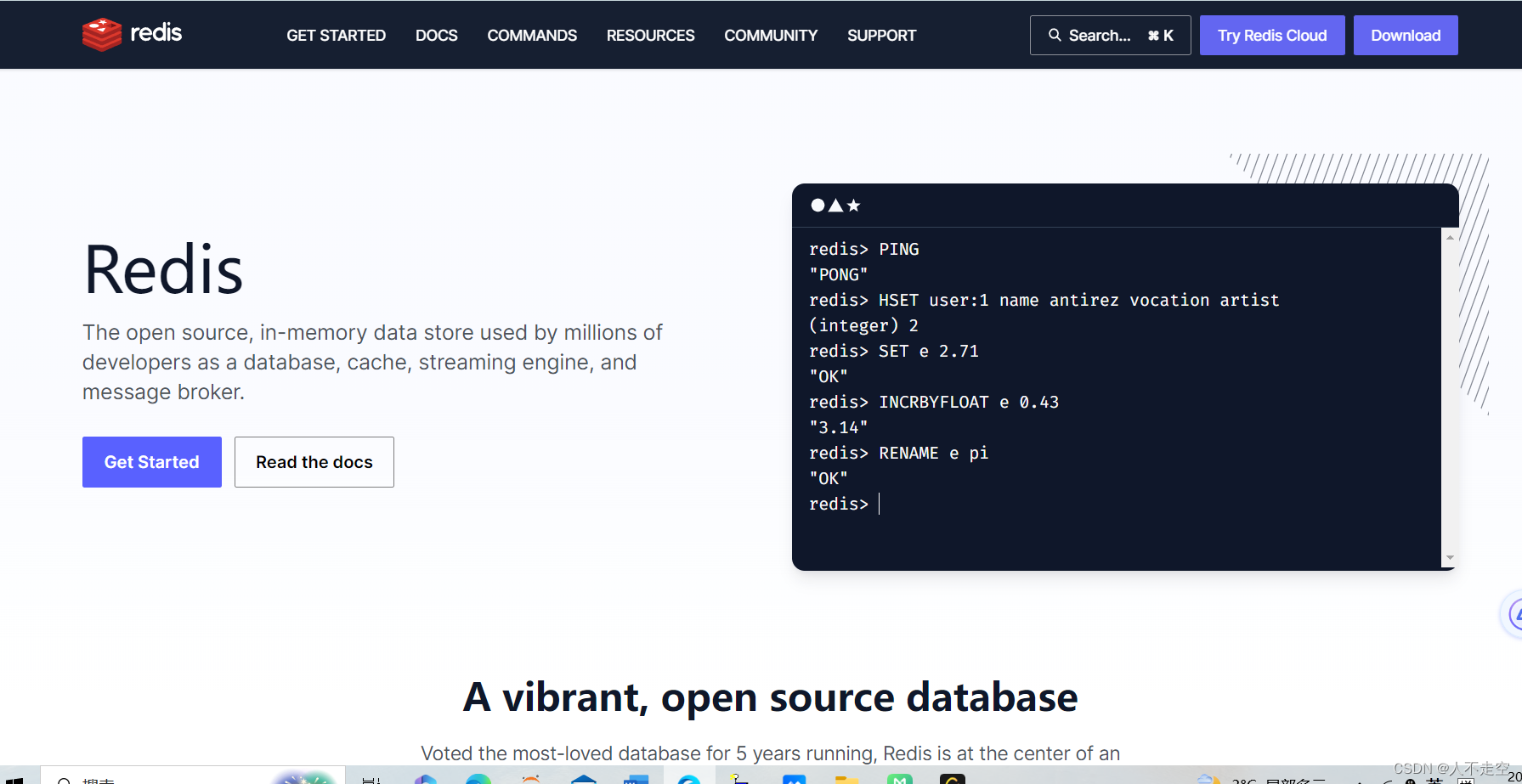This screenshot has width=1522, height=784.
Task: Click Read the docs button
Action: point(314,462)
